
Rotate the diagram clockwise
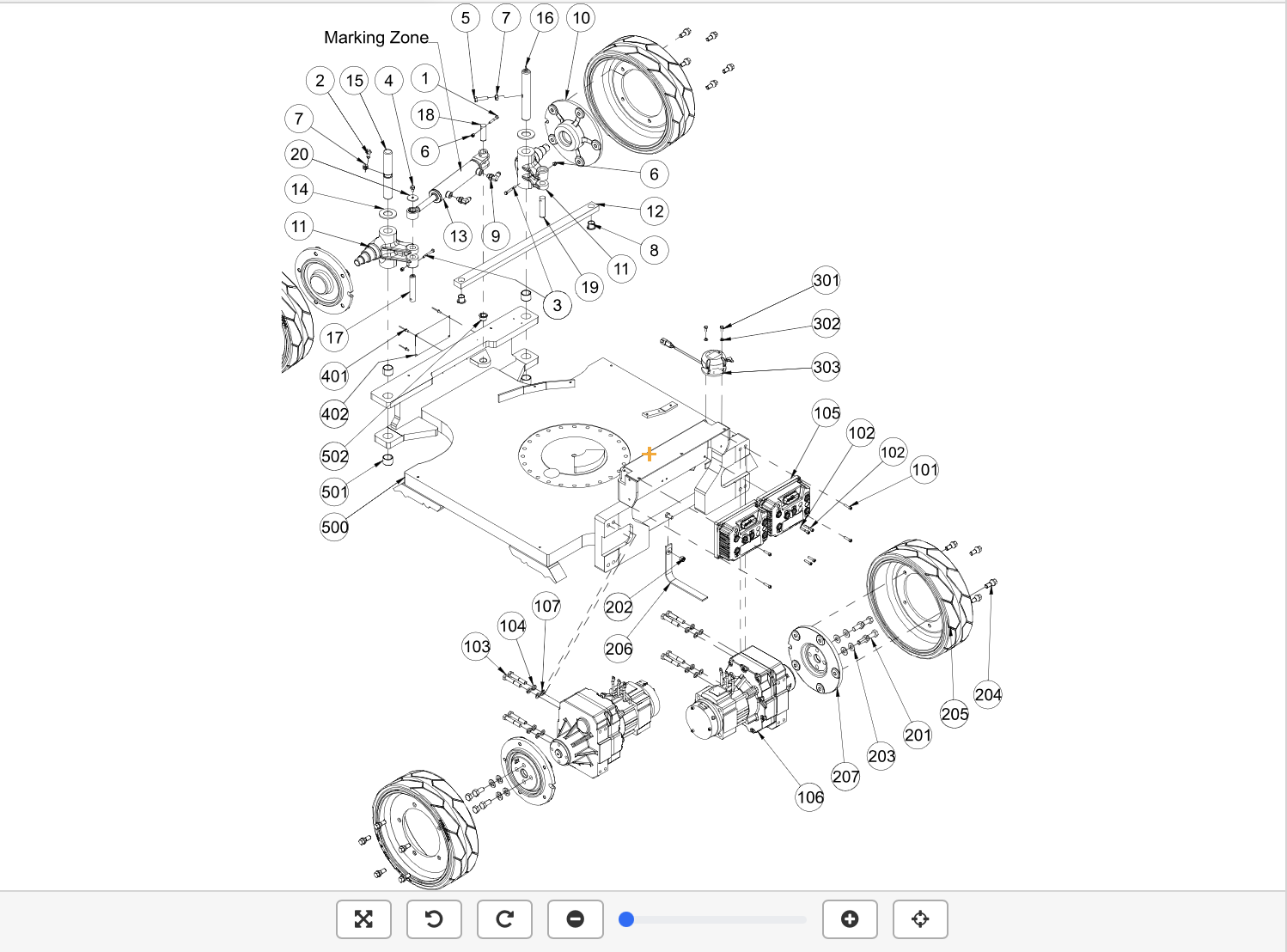[x=504, y=919]
